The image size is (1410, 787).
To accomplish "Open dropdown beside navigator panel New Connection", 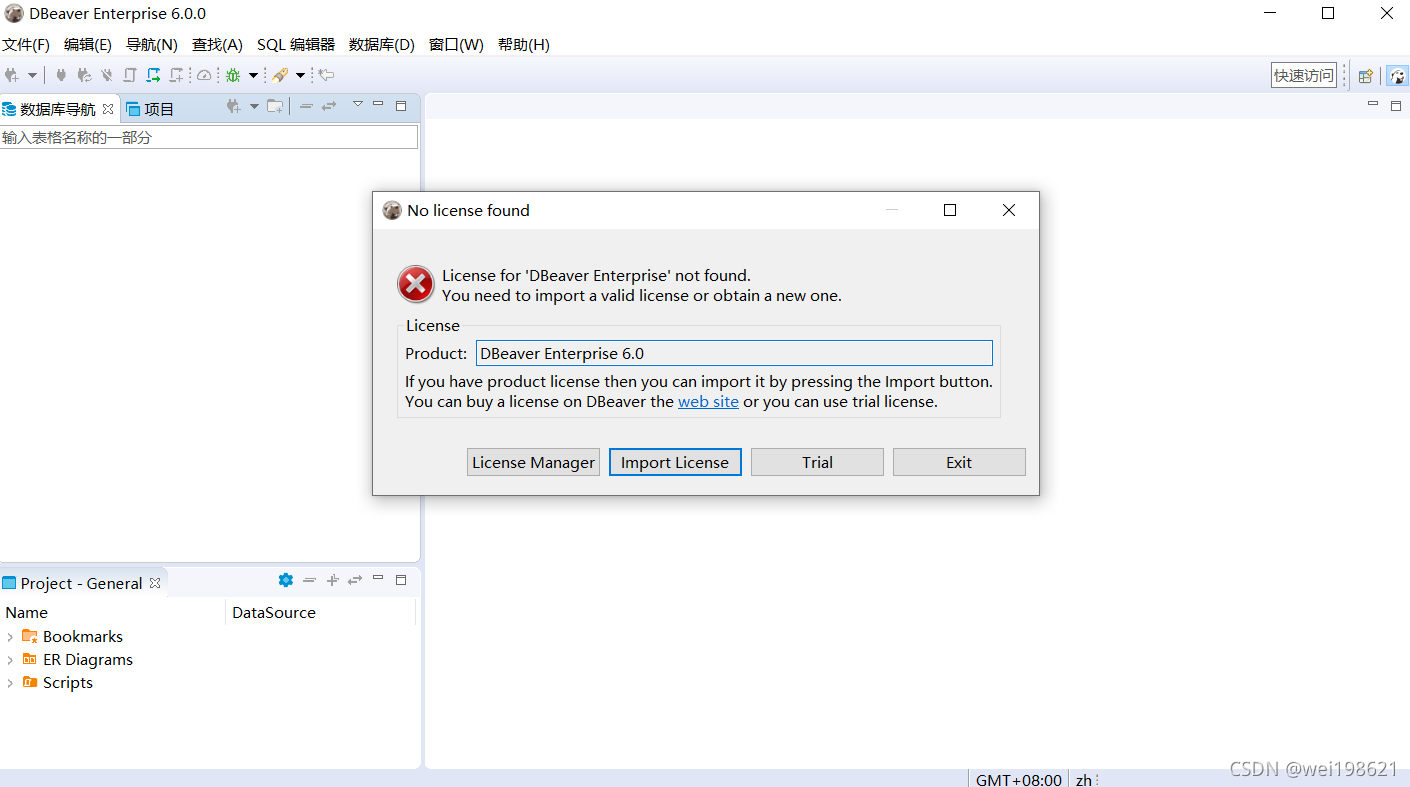I will point(254,106).
